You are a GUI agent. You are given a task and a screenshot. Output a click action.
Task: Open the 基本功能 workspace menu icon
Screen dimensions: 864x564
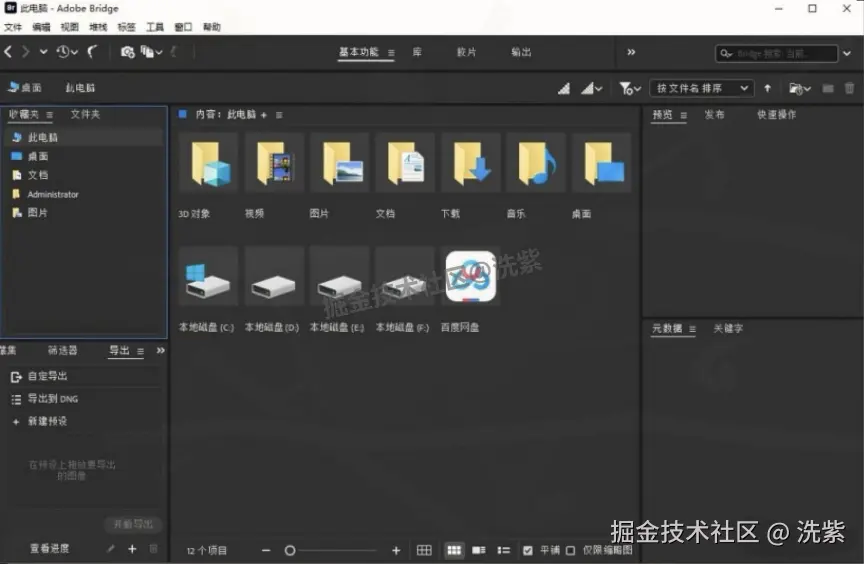point(391,52)
